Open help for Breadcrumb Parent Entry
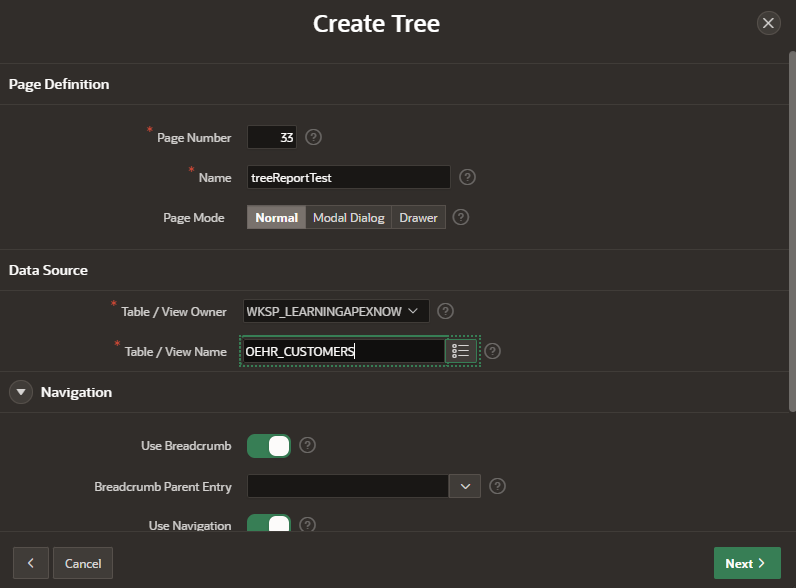796x588 pixels. coord(497,486)
